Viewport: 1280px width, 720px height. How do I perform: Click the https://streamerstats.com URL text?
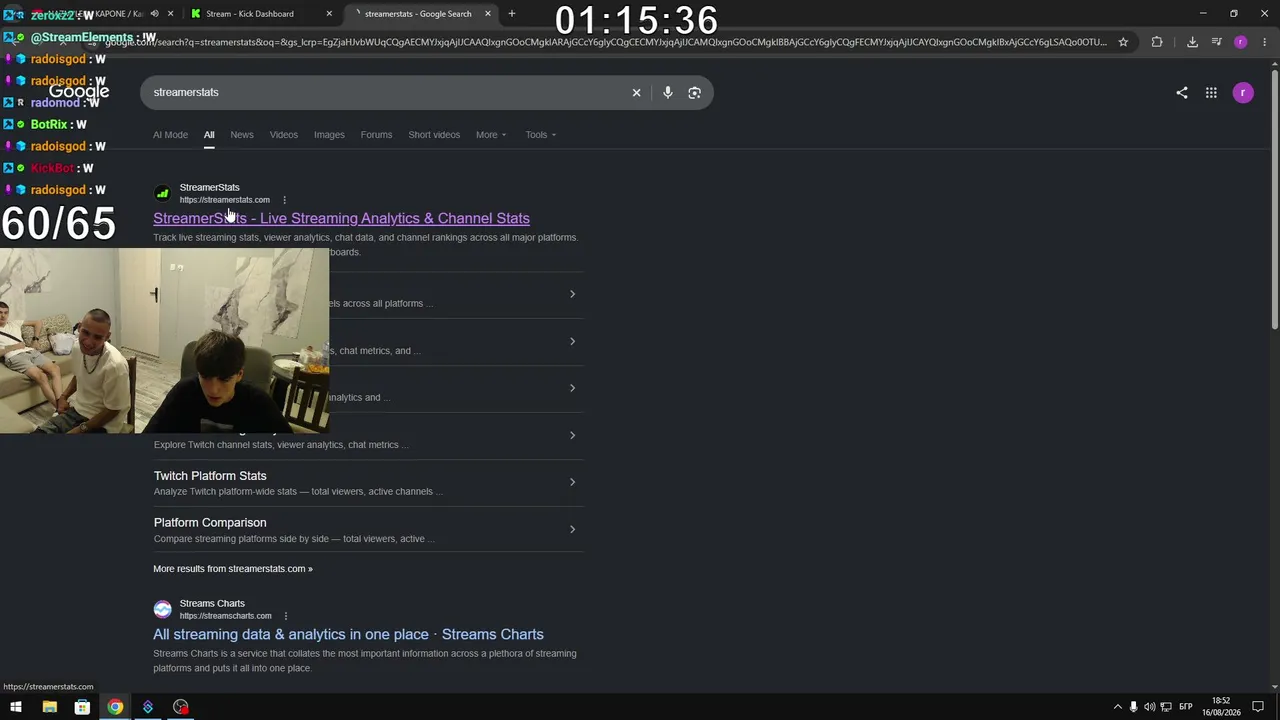coord(225,200)
